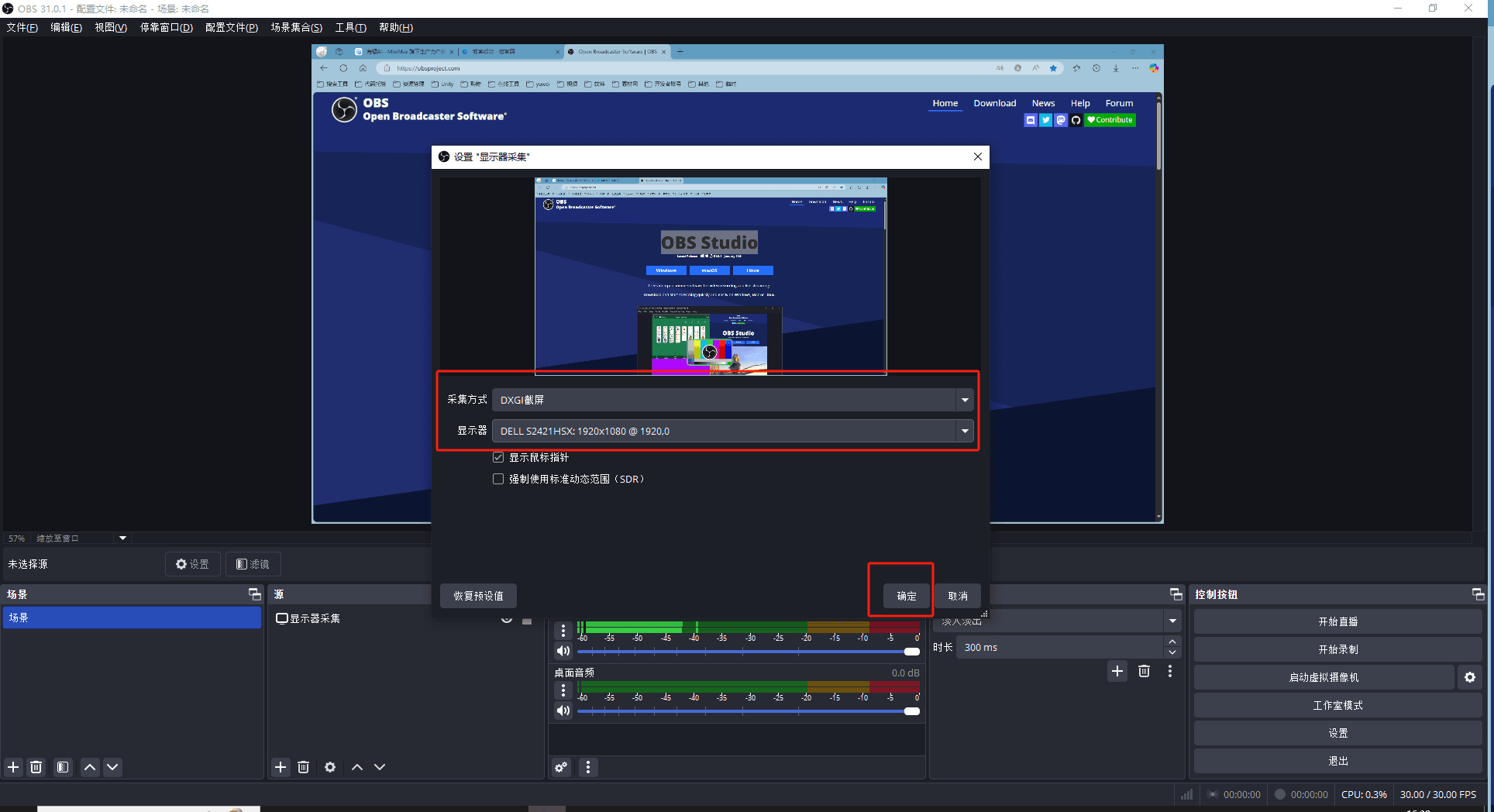
Task: Open 帮助(H) menu
Action: (x=396, y=27)
